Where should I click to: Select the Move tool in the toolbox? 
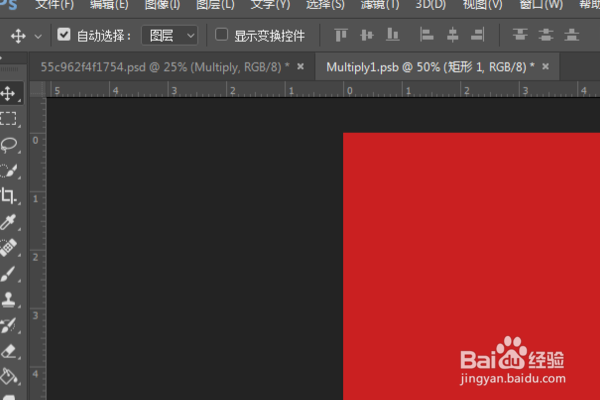click(8, 93)
